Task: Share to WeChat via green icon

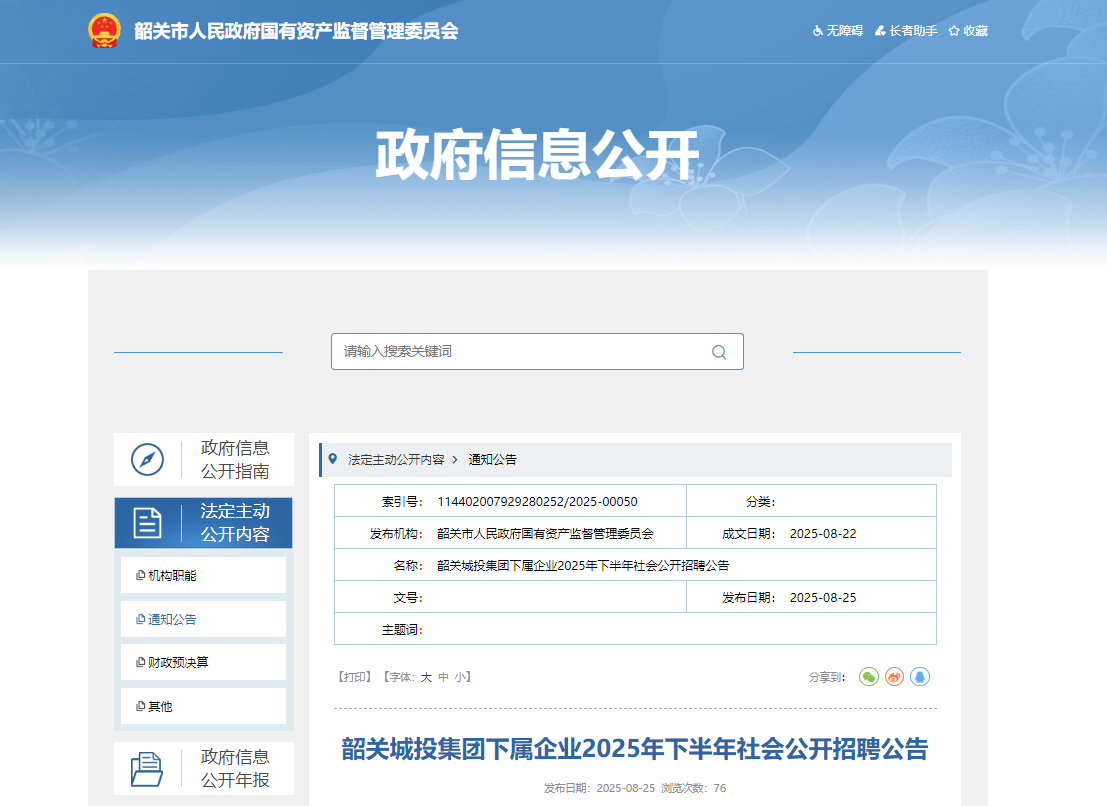Action: click(869, 677)
